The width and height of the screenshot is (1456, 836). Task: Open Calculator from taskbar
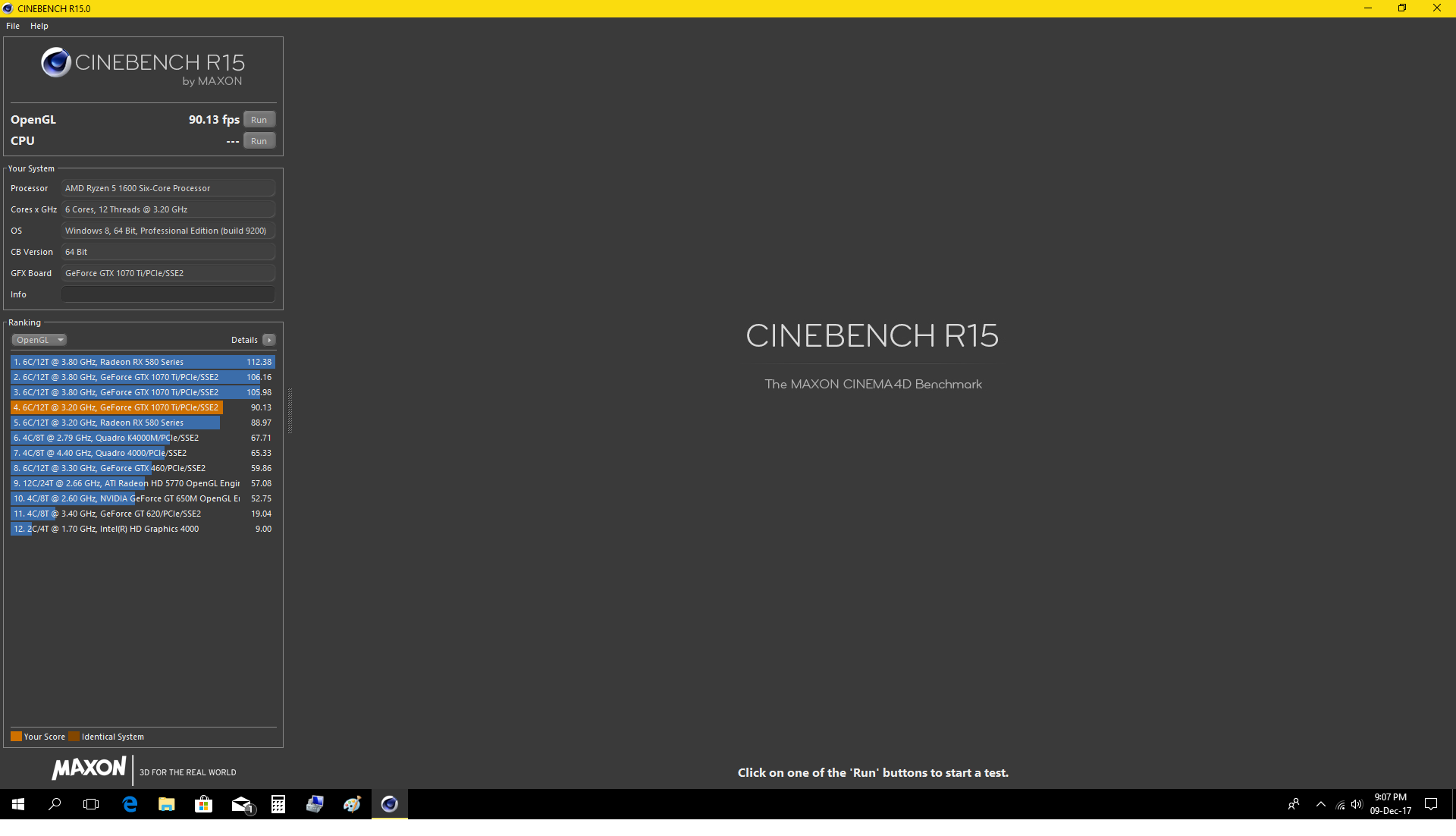(x=278, y=804)
